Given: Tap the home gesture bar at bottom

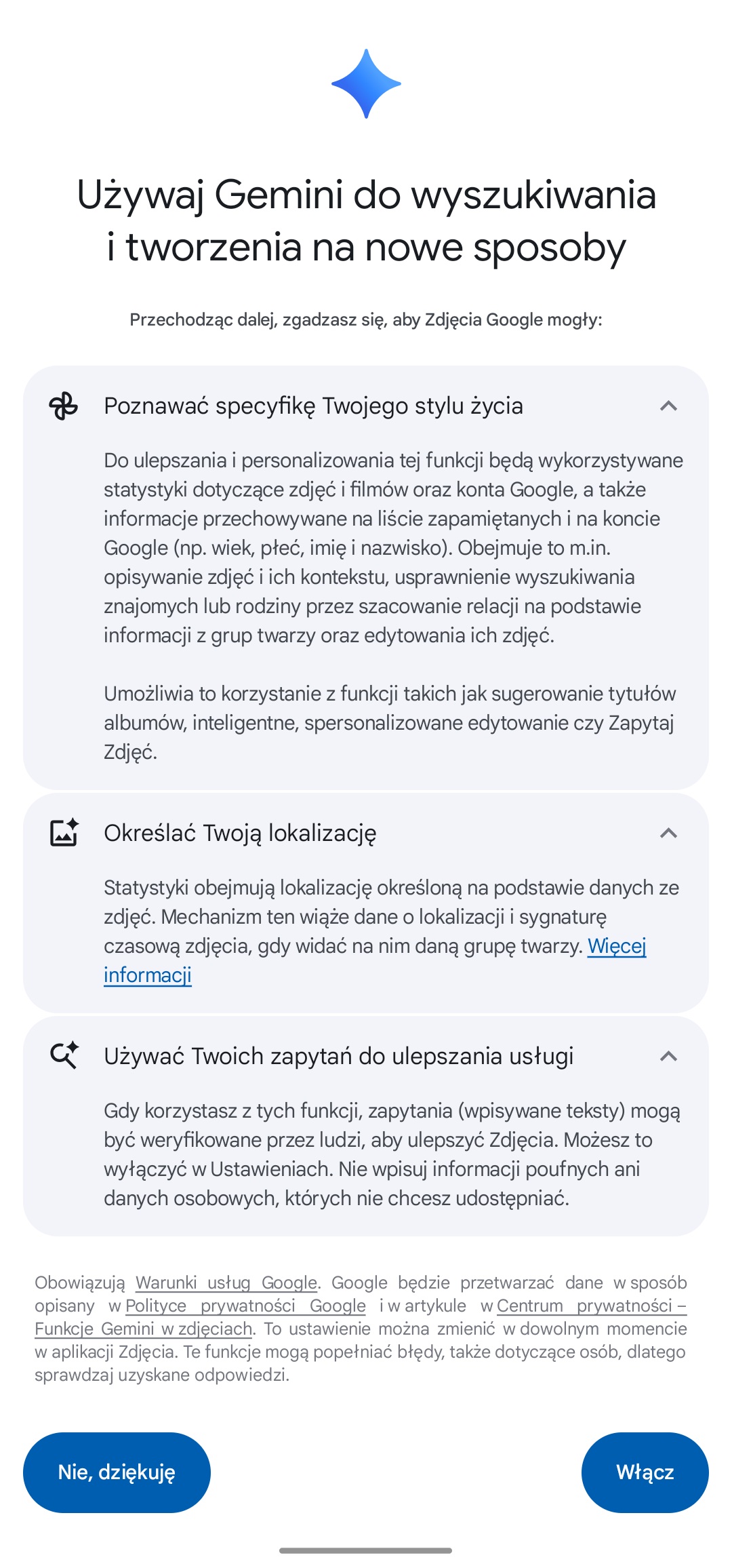Looking at the screenshot, I should pyautogui.click(x=366, y=1550).
